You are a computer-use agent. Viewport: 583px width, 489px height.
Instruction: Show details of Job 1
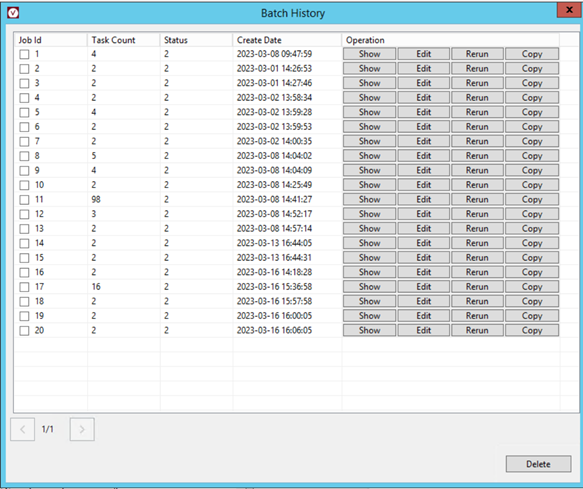(369, 54)
